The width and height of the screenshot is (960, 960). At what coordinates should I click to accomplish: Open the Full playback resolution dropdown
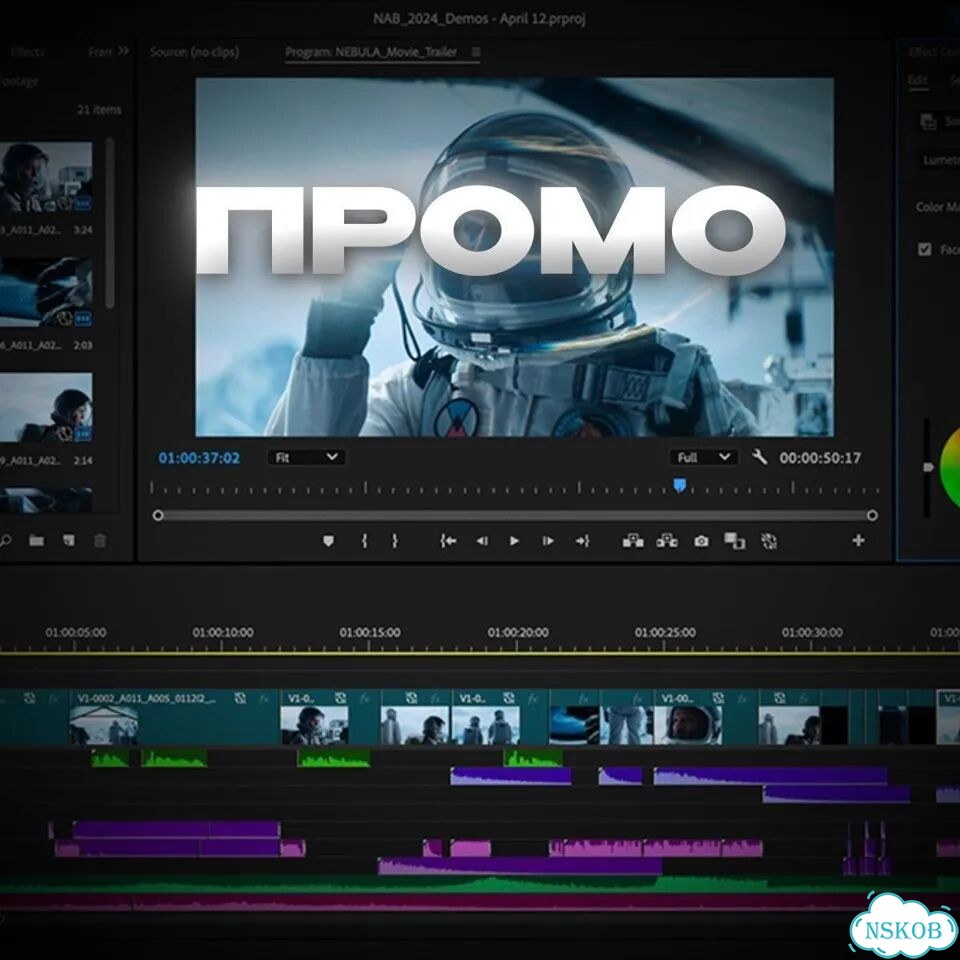pyautogui.click(x=703, y=457)
